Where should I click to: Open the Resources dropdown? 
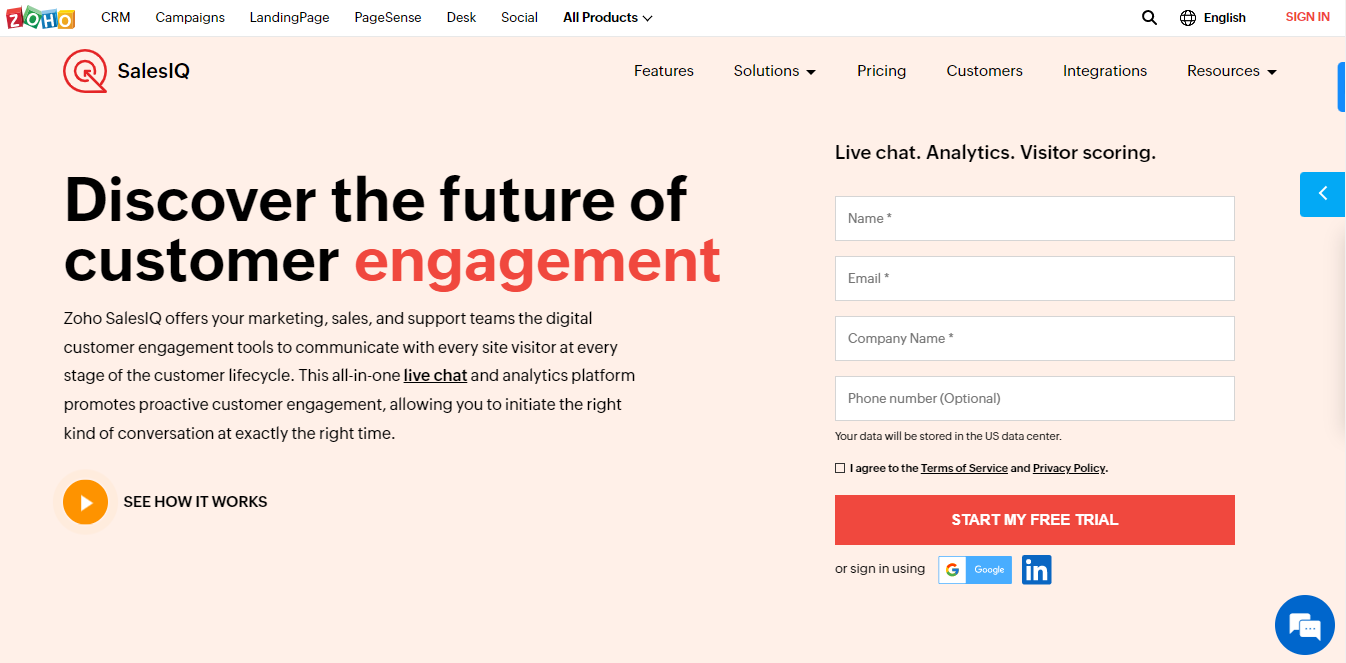tap(1231, 71)
